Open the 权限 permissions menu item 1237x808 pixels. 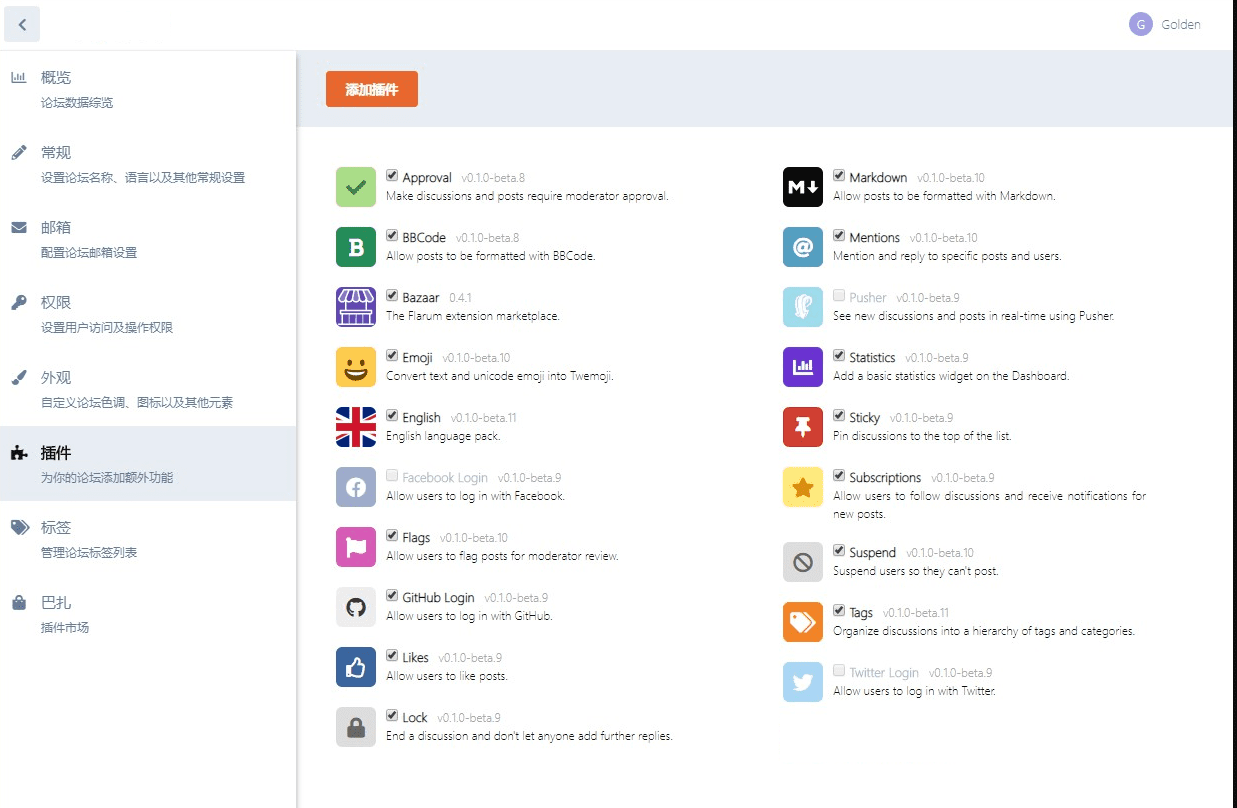pyautogui.click(x=56, y=303)
